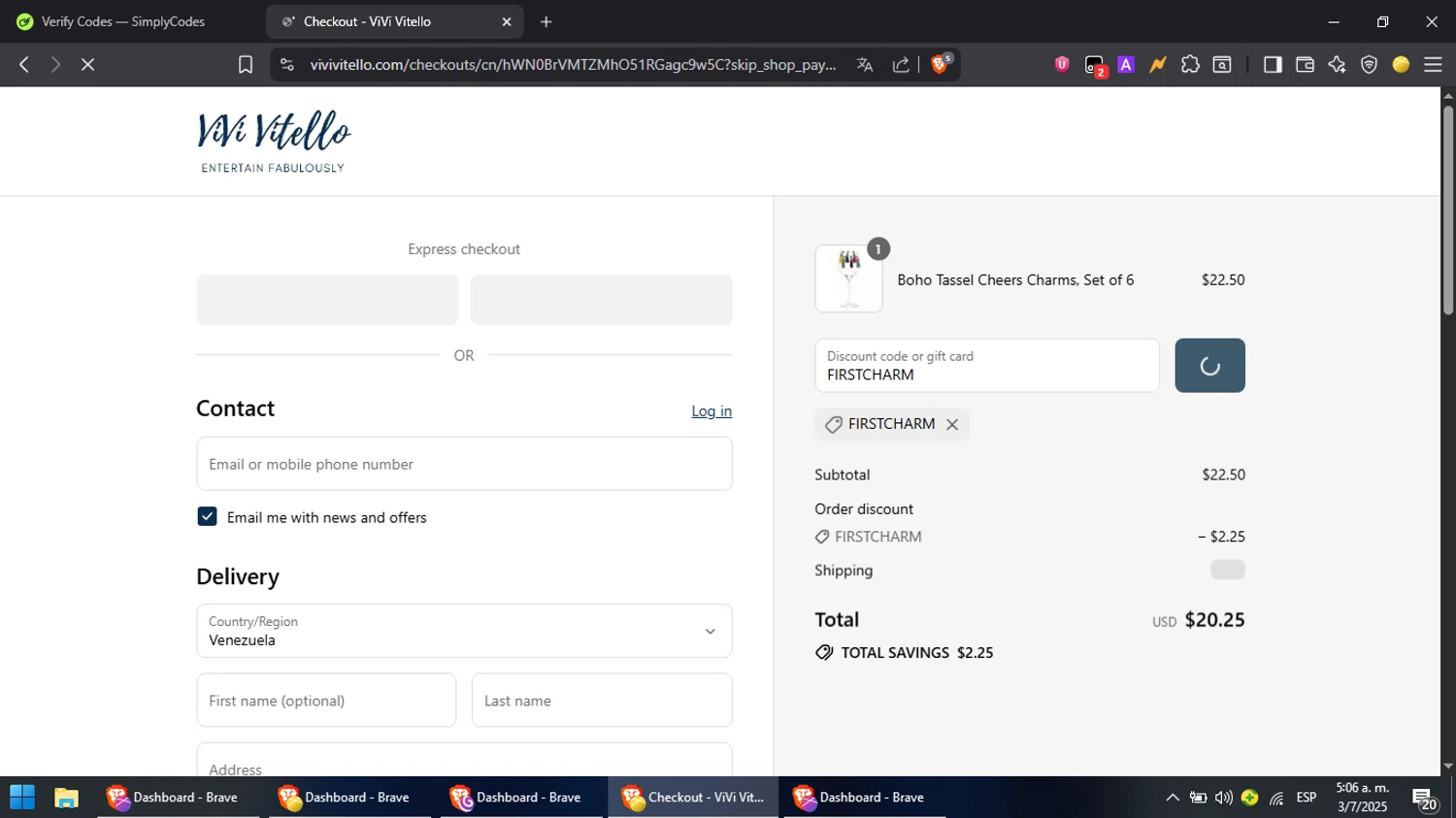The image size is (1456, 818).
Task: Click the First name (optional) field
Action: pos(326,701)
